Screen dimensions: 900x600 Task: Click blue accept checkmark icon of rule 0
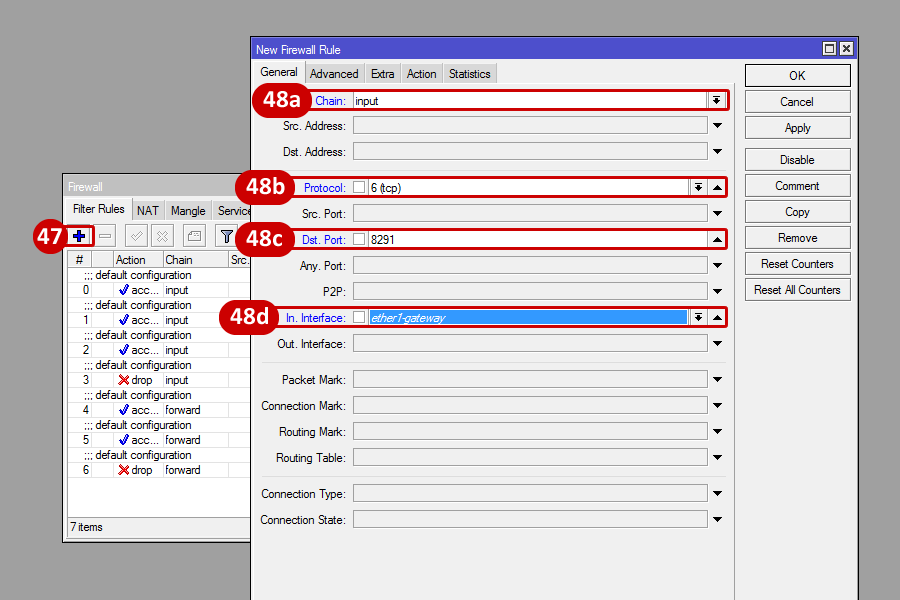123,290
